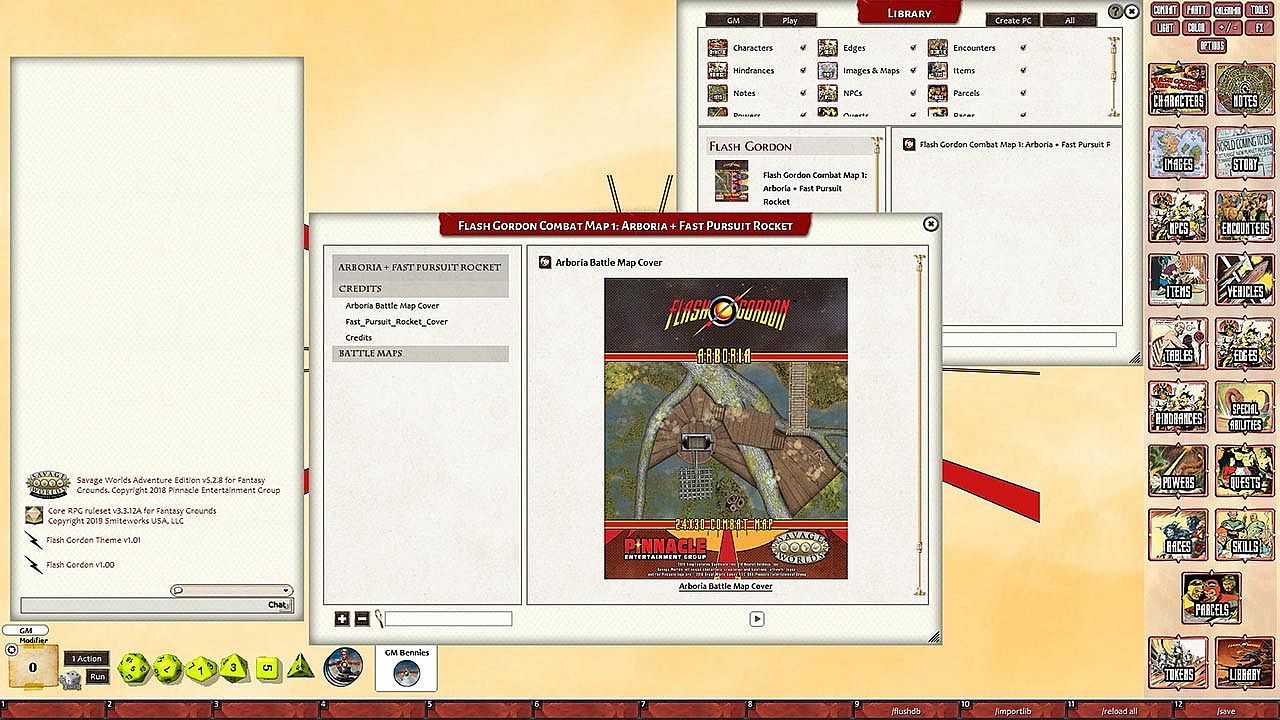Click the Combat tracker button
Viewport: 1280px width, 720px height.
(x=1165, y=10)
